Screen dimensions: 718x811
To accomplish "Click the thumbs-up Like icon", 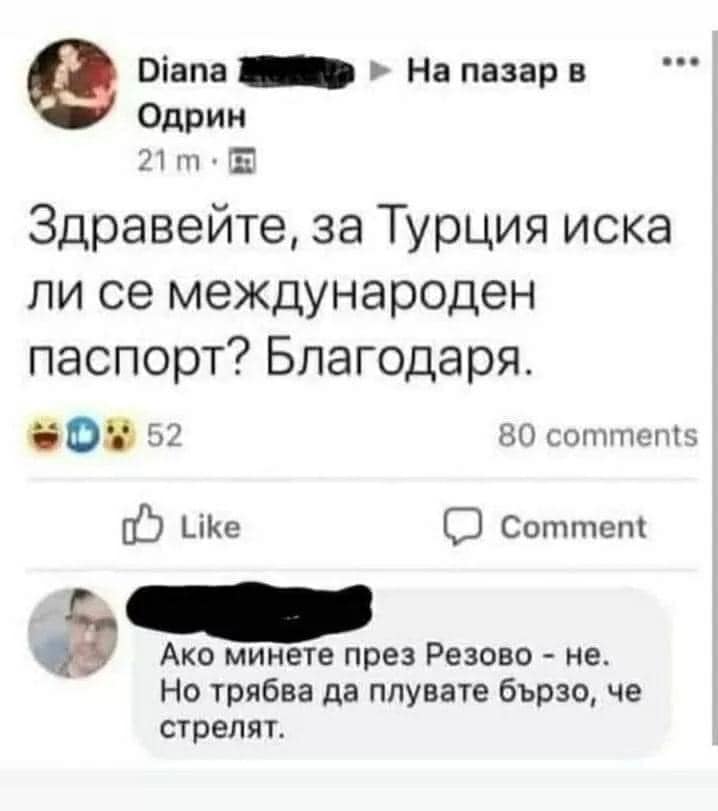I will [142, 525].
